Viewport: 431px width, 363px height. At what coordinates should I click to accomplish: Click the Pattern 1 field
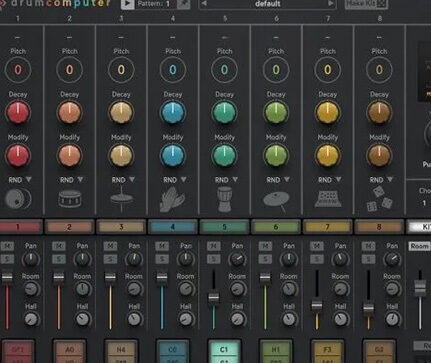tap(156, 4)
